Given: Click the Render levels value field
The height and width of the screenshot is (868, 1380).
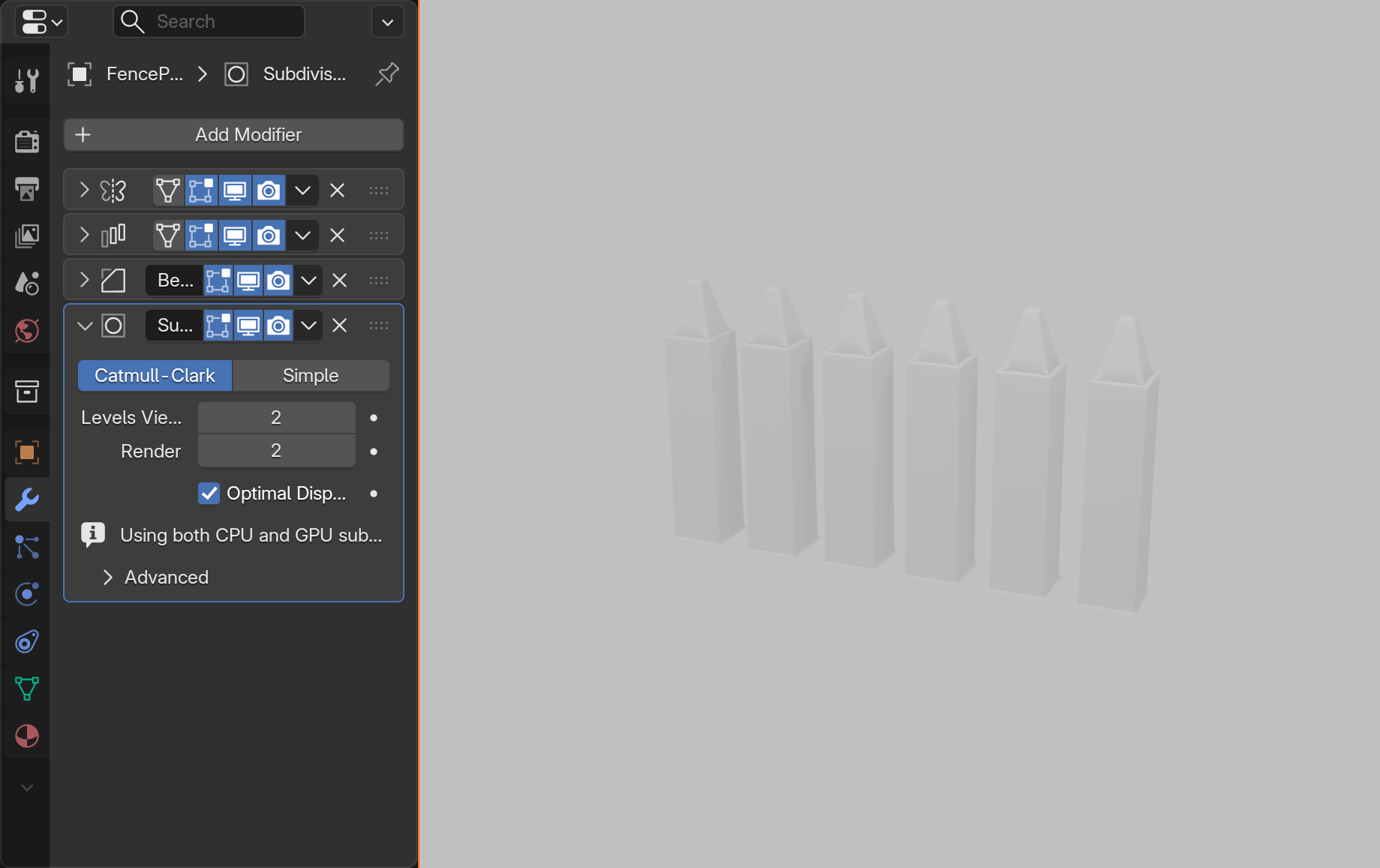Looking at the screenshot, I should click(276, 450).
